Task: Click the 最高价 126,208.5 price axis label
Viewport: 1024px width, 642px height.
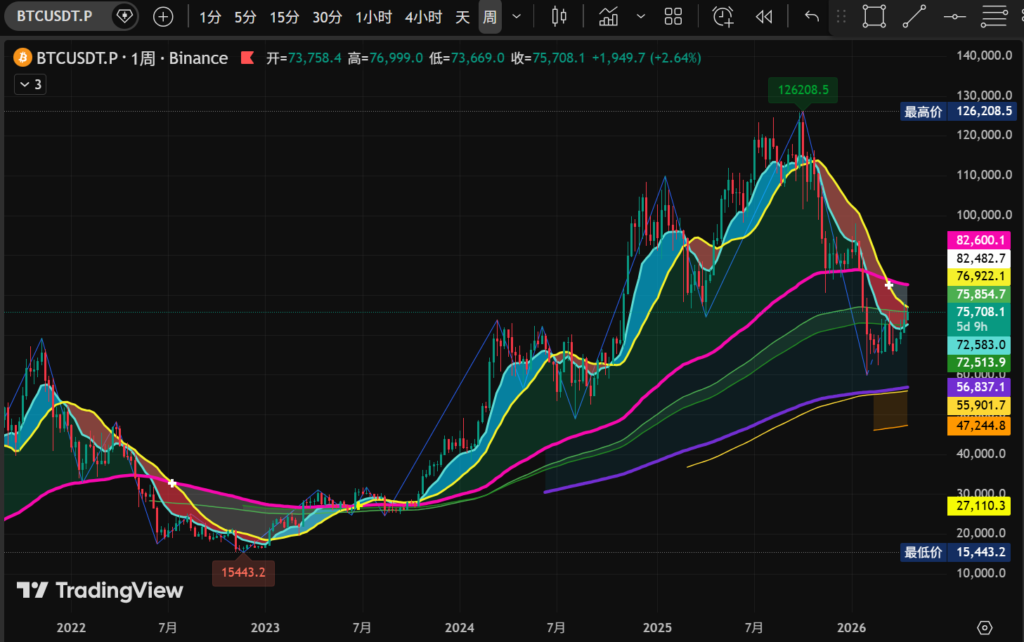Action: [x=958, y=112]
